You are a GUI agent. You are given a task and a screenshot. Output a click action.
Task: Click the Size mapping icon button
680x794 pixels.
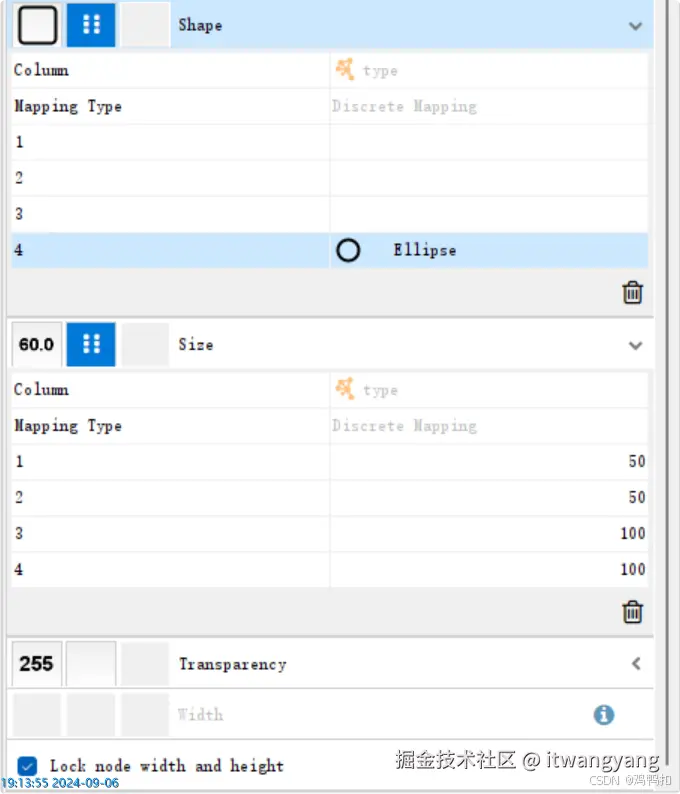pos(91,344)
